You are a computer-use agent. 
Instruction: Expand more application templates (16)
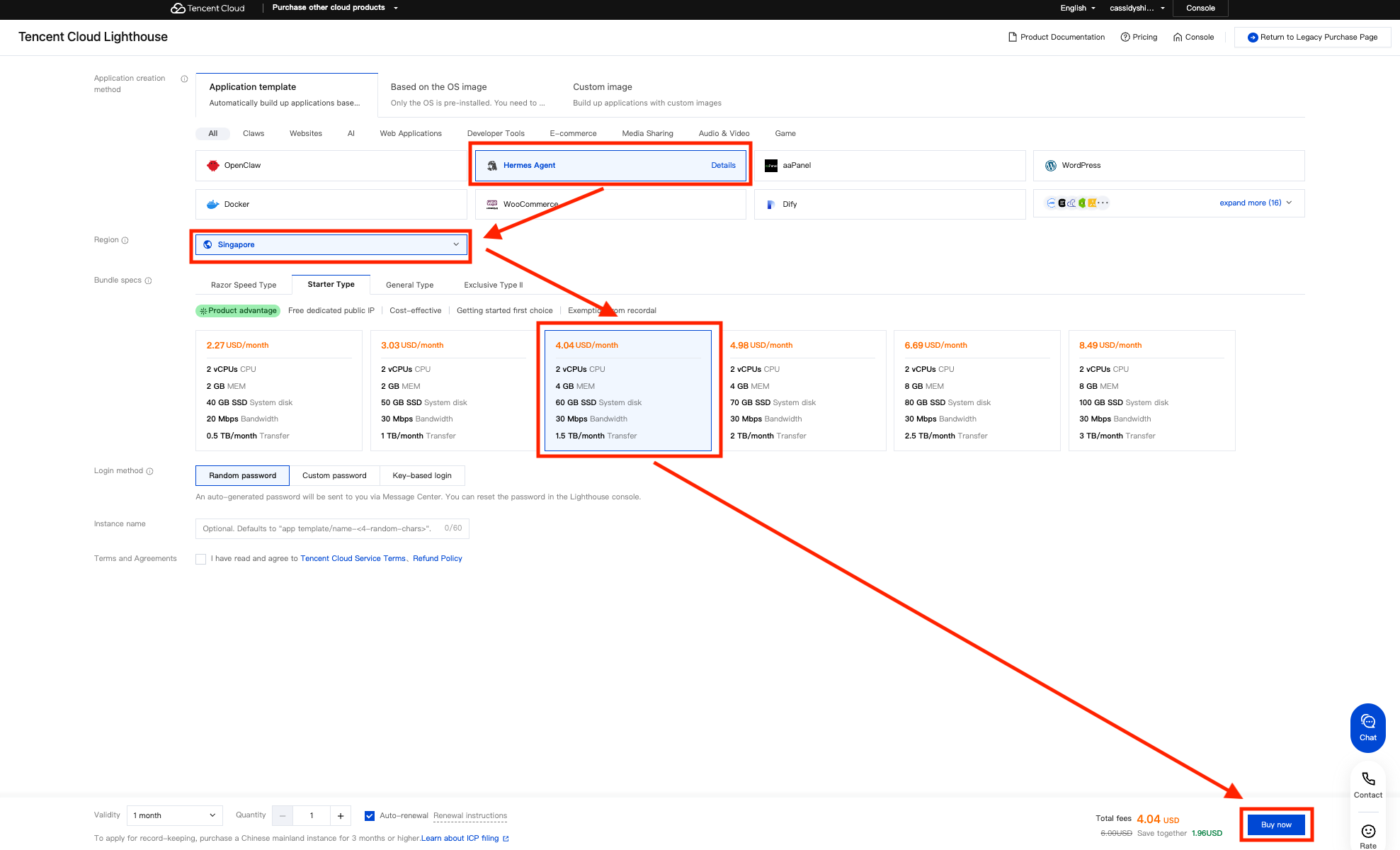point(1256,203)
